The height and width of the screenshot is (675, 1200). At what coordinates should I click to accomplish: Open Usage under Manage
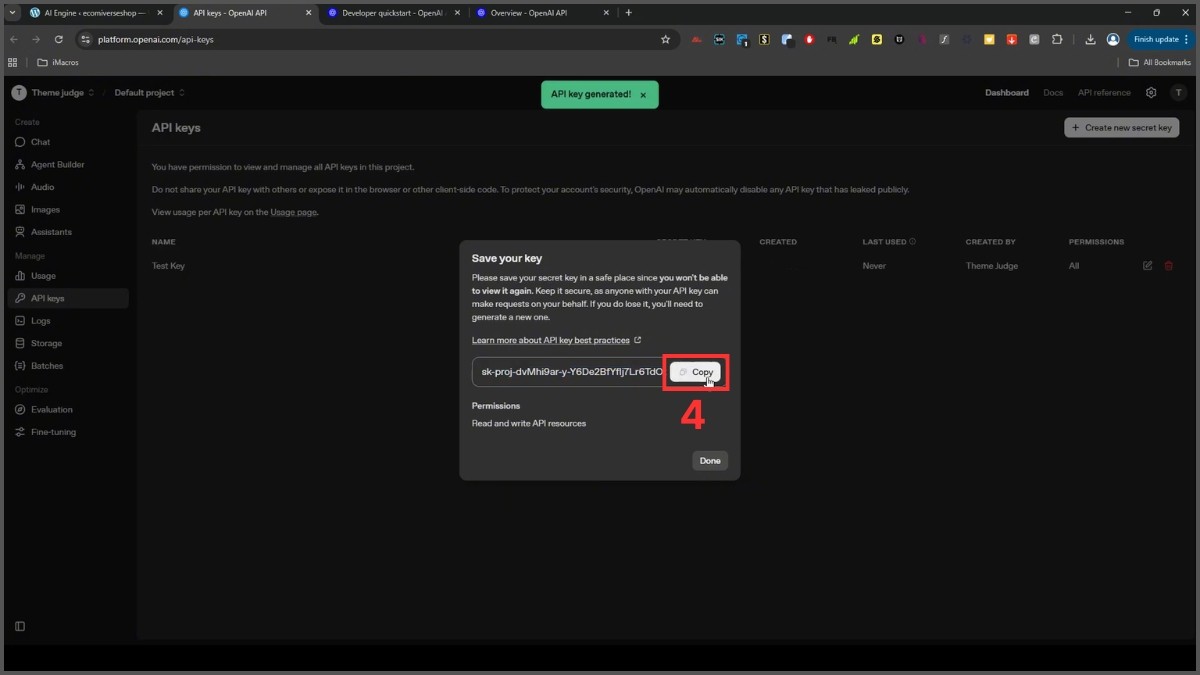coord(43,276)
